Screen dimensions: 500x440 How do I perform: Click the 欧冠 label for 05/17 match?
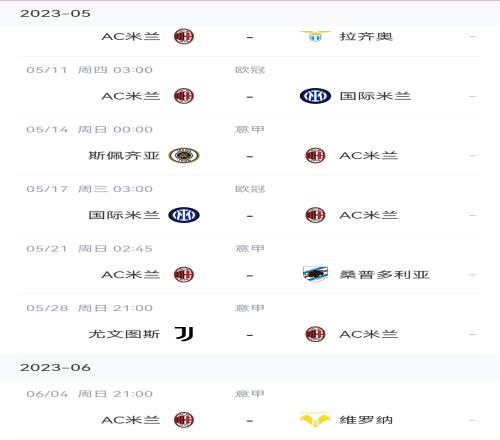250,189
